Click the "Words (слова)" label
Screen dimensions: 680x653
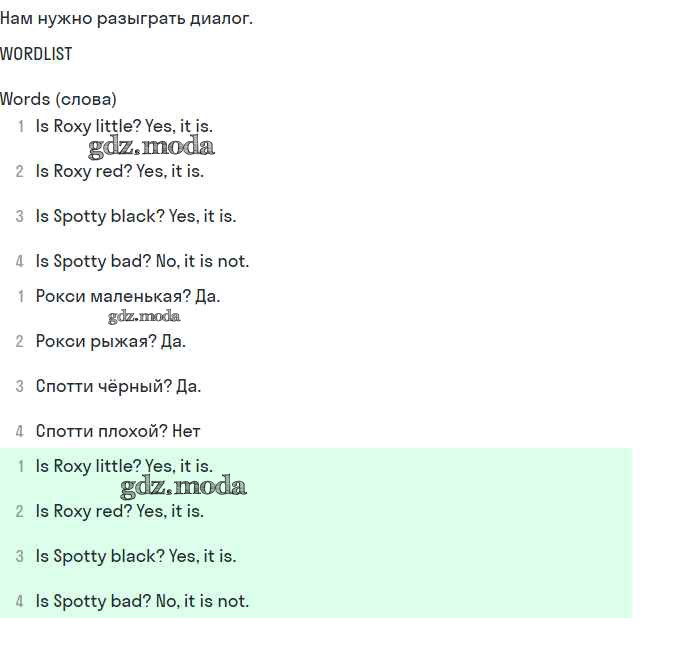(x=58, y=99)
